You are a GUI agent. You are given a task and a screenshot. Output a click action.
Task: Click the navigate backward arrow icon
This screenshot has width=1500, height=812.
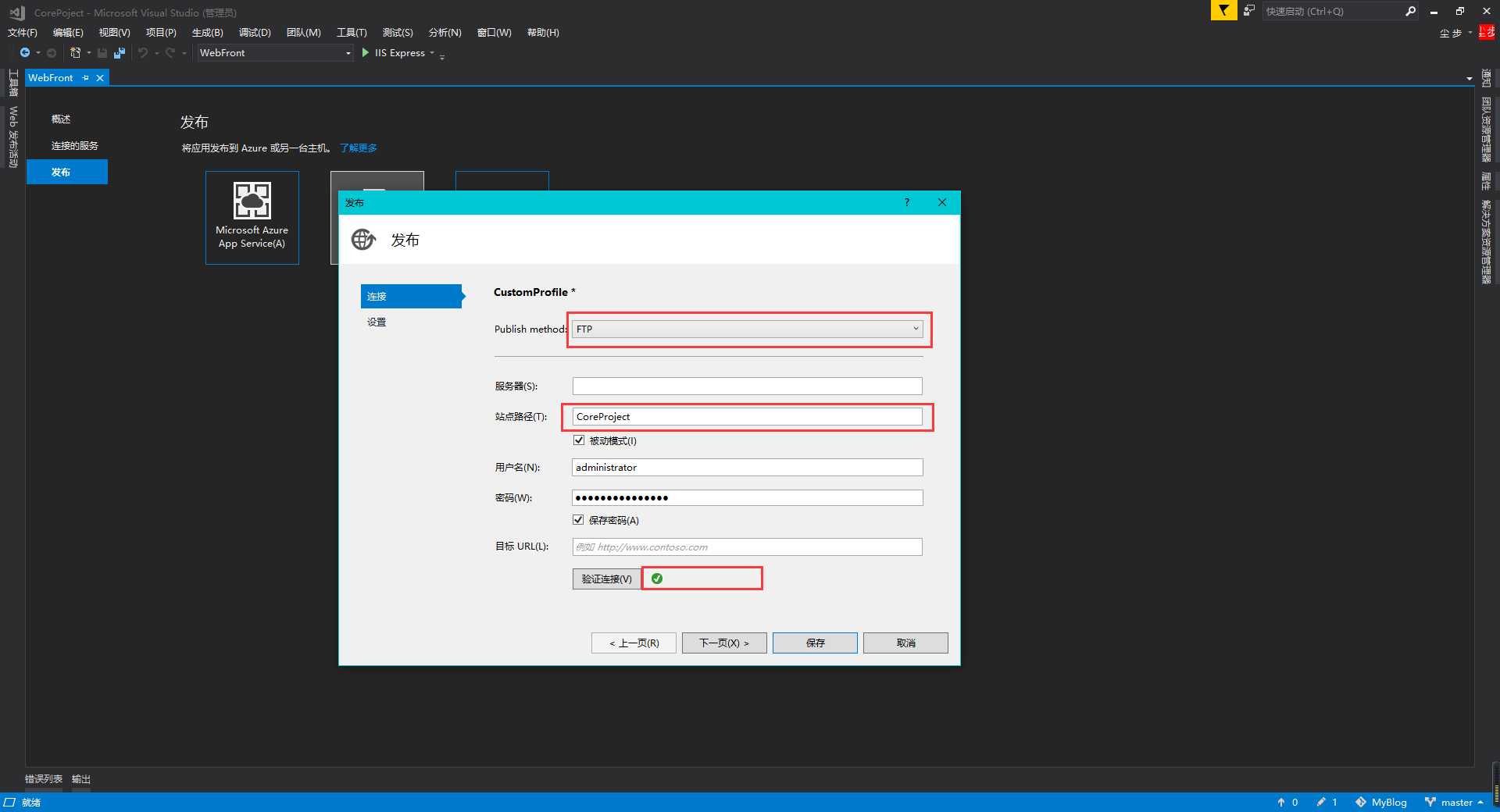pyautogui.click(x=25, y=53)
